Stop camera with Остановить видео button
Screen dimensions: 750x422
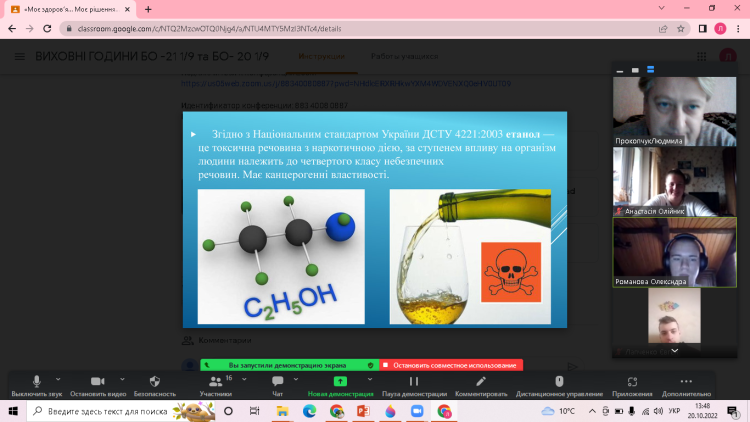(95, 383)
